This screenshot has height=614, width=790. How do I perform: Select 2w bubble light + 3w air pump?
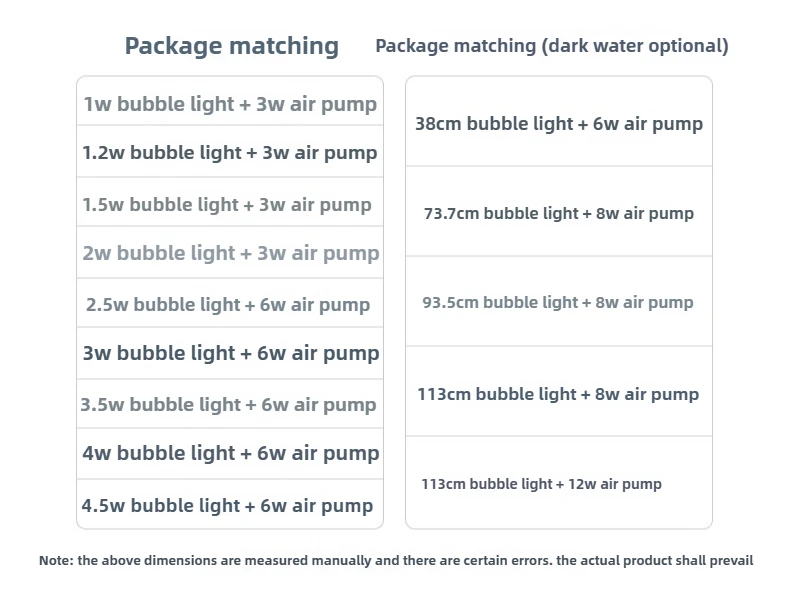(x=230, y=252)
